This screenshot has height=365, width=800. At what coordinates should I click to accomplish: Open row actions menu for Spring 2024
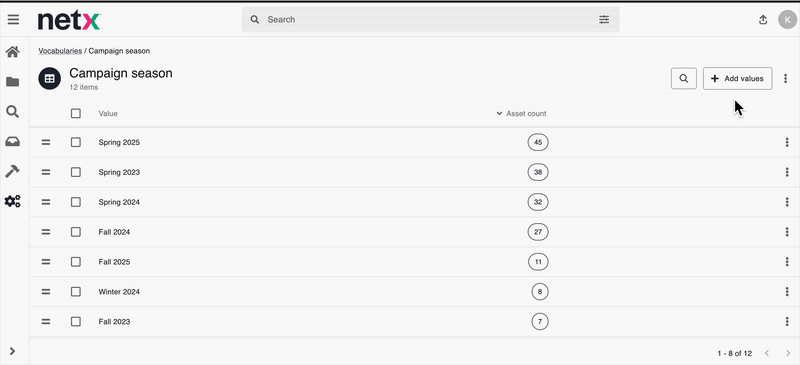tap(787, 202)
